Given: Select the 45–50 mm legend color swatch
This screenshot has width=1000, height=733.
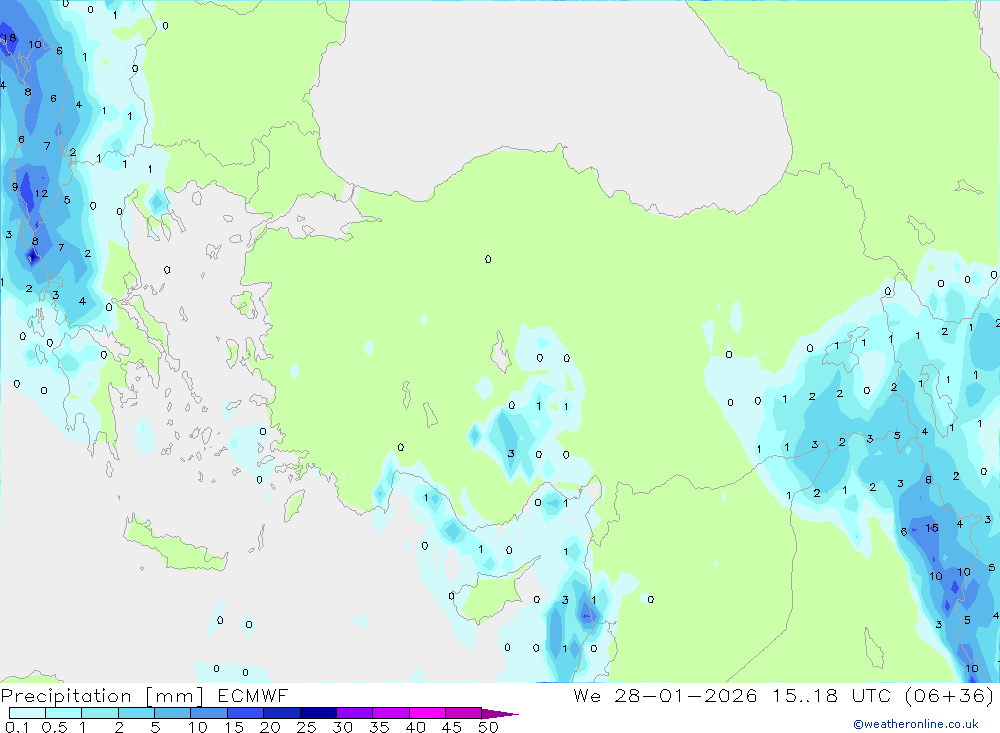Looking at the screenshot, I should (464, 713).
